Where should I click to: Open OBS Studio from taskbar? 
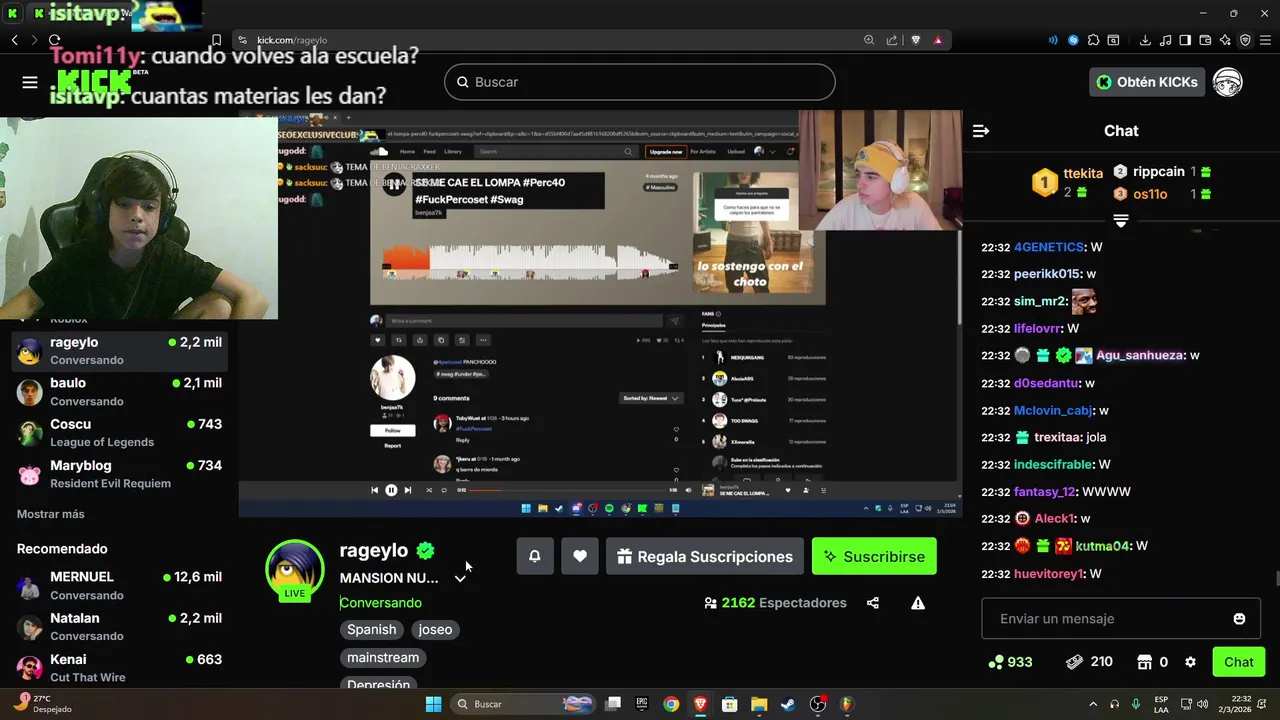tap(818, 704)
